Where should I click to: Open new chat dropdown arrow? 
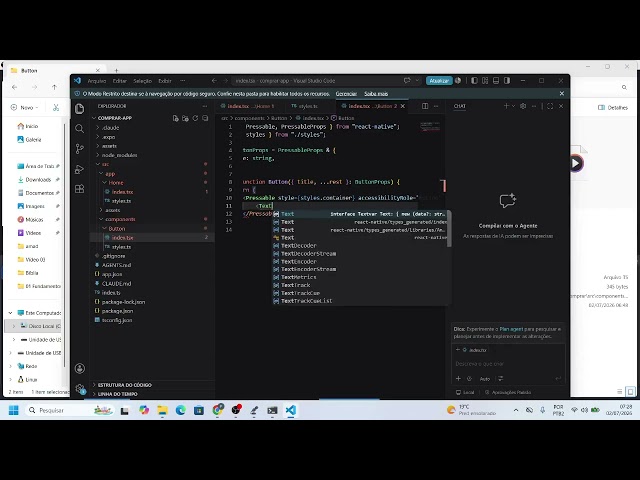tap(513, 106)
